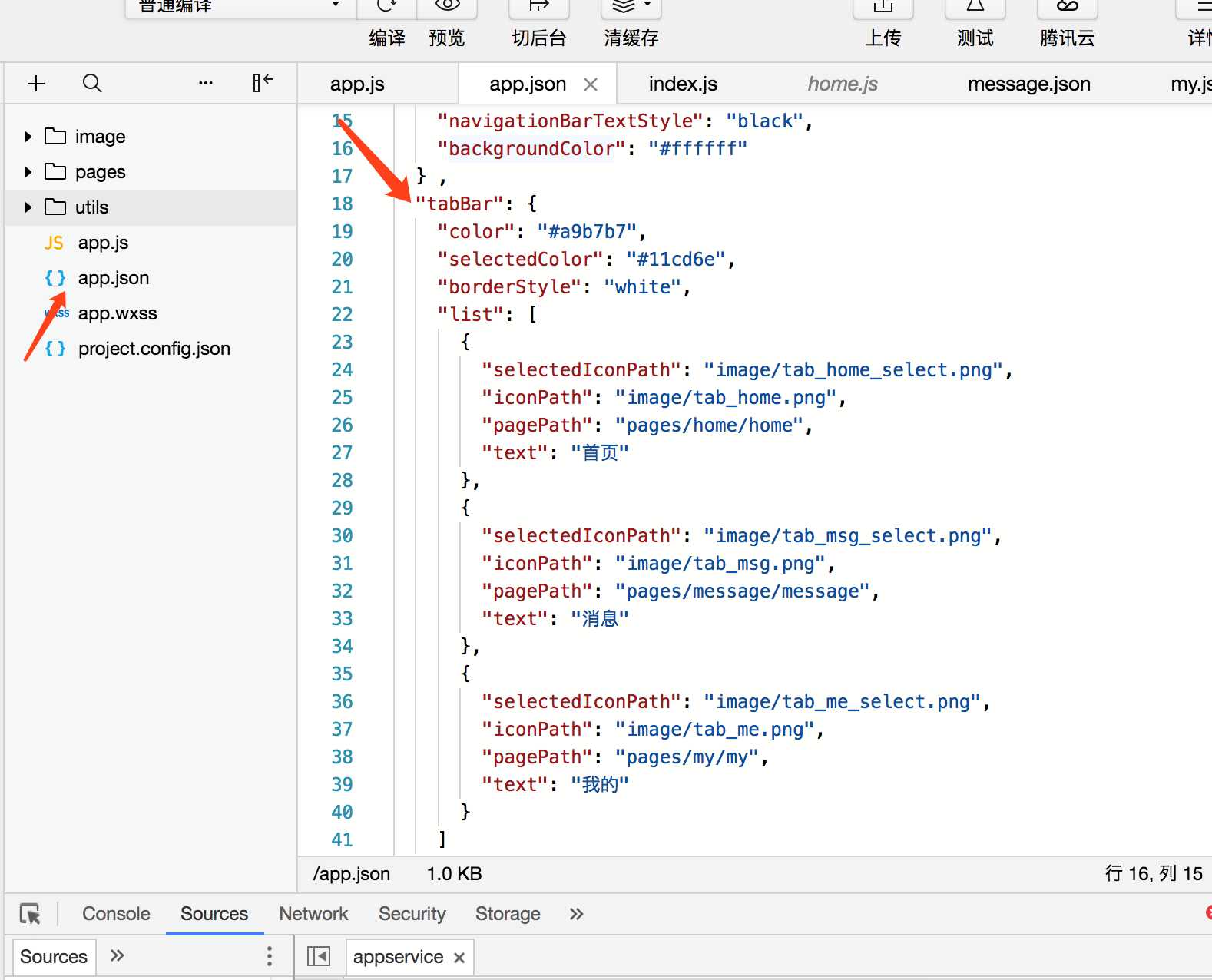Click the "image/tab_home.png" iconPath value

725,398
